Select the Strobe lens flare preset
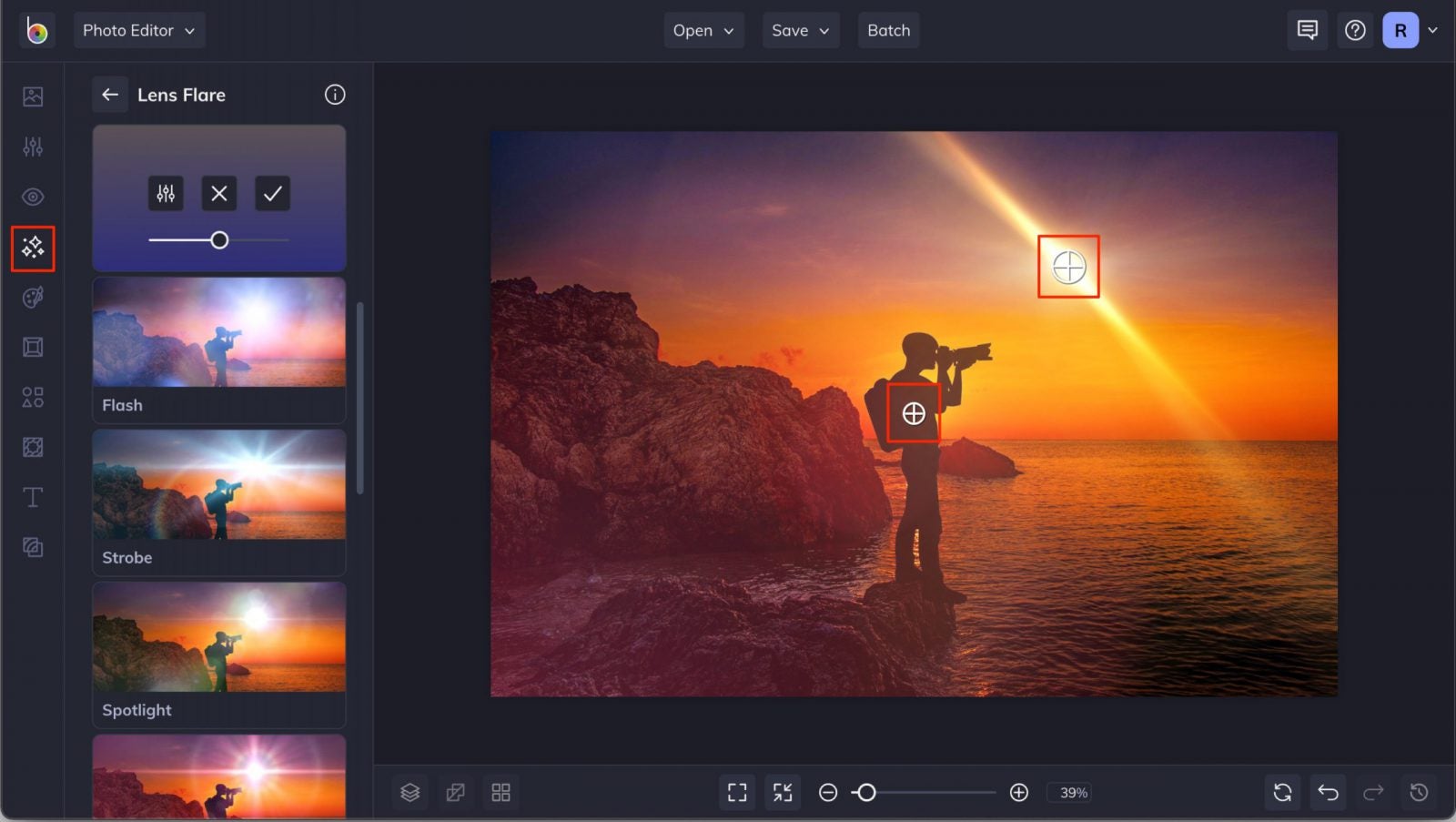1456x822 pixels. [x=218, y=502]
